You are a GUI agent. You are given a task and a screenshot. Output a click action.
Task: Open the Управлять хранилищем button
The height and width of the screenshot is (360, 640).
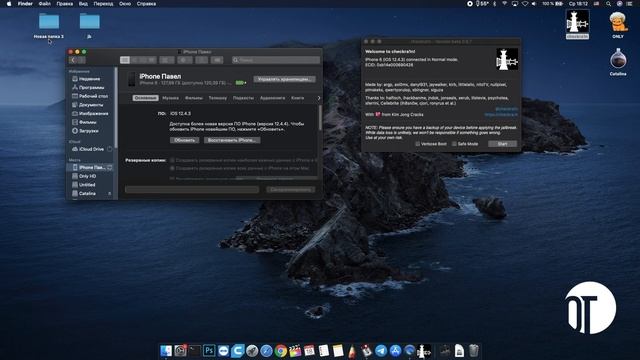coord(284,79)
